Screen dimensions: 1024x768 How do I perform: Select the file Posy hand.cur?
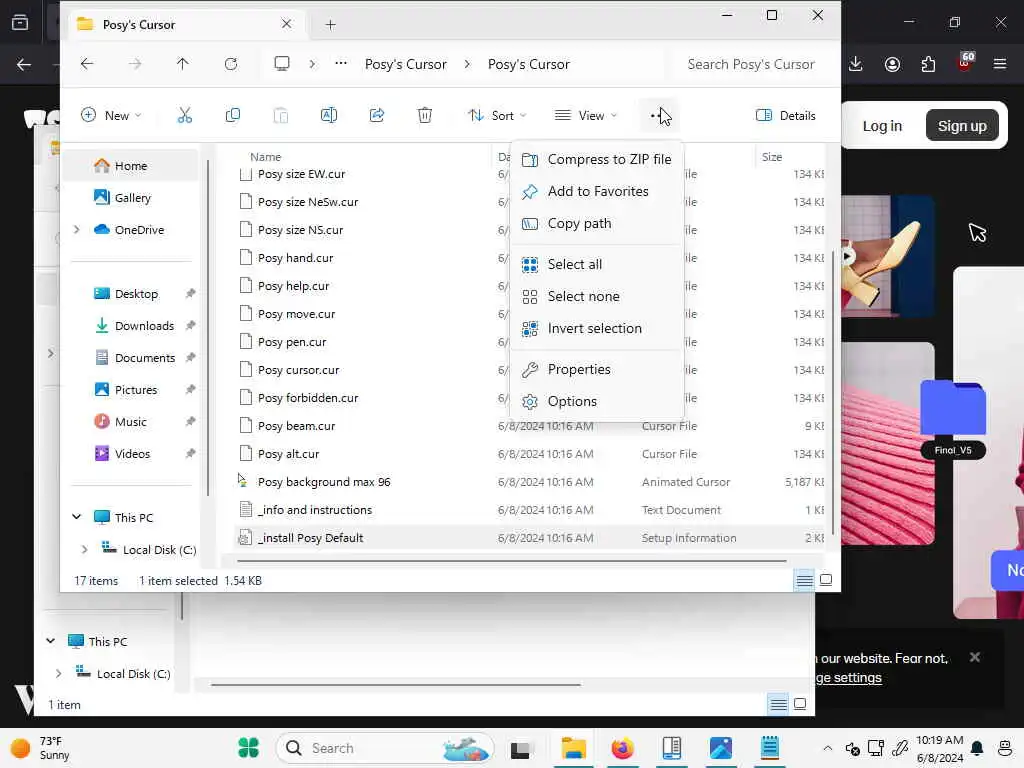point(295,258)
